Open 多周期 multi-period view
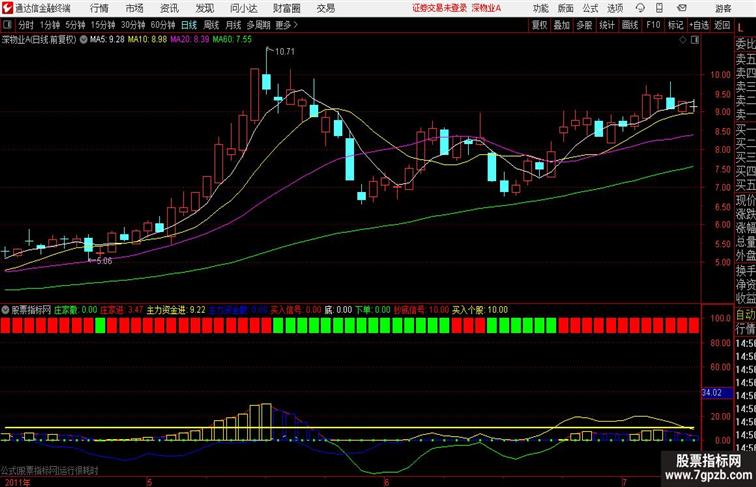This screenshot has width=756, height=487. coord(258,25)
